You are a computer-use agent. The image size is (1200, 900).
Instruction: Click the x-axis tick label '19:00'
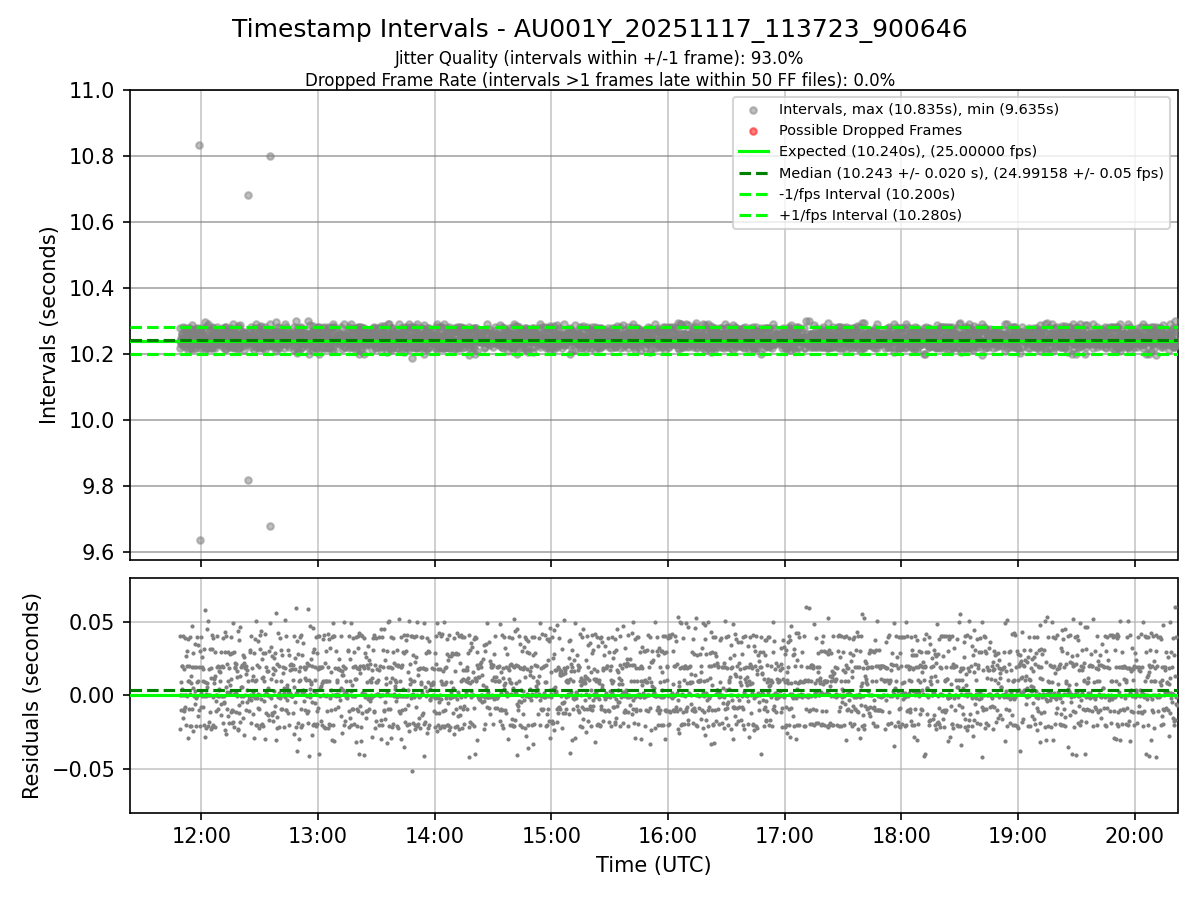click(1018, 835)
